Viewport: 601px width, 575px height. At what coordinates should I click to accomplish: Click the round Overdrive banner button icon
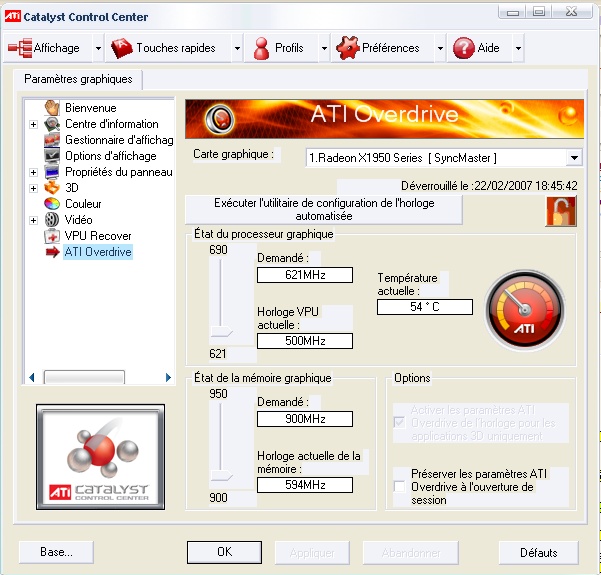tap(220, 119)
